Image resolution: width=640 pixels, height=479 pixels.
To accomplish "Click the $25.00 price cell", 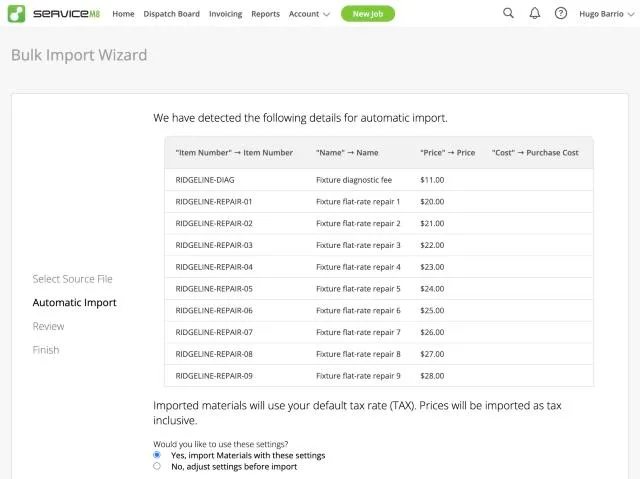I will pos(432,310).
